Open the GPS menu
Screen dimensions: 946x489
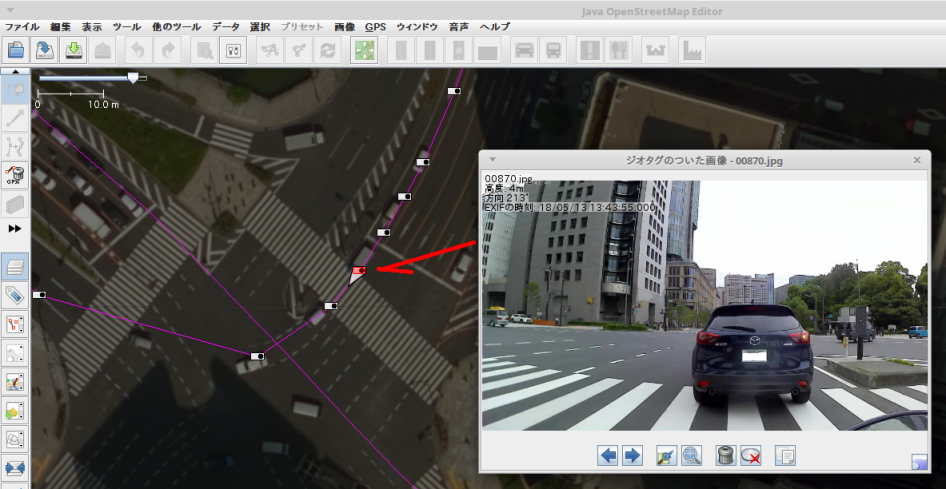(375, 27)
